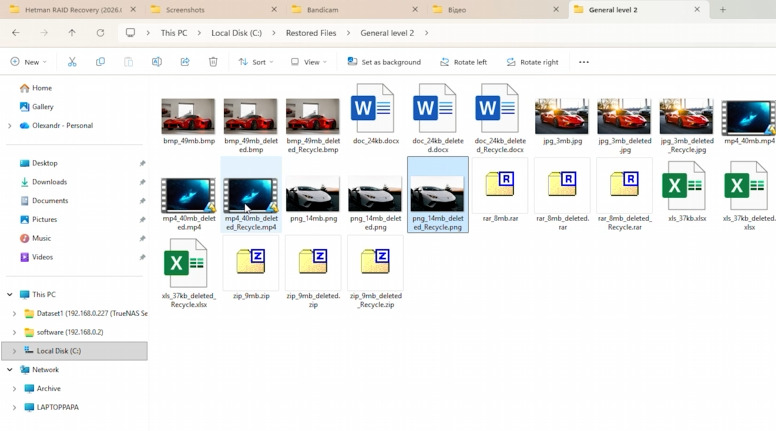Click Rotate left button
This screenshot has width=776, height=431.
pyautogui.click(x=463, y=62)
